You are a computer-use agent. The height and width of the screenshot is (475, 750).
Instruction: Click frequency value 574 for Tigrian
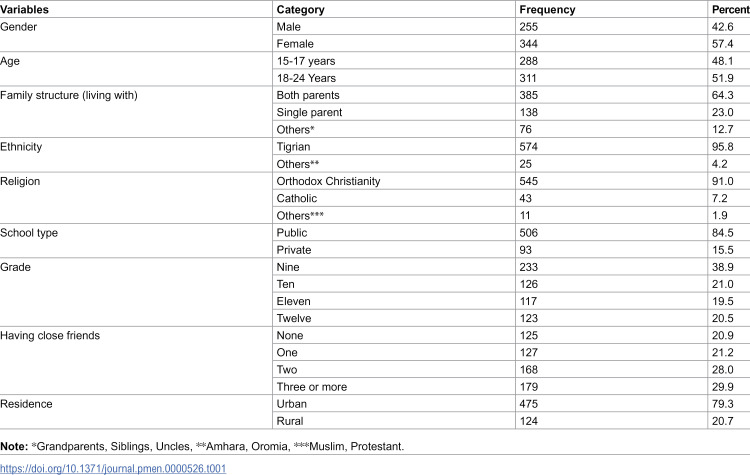tap(529, 147)
